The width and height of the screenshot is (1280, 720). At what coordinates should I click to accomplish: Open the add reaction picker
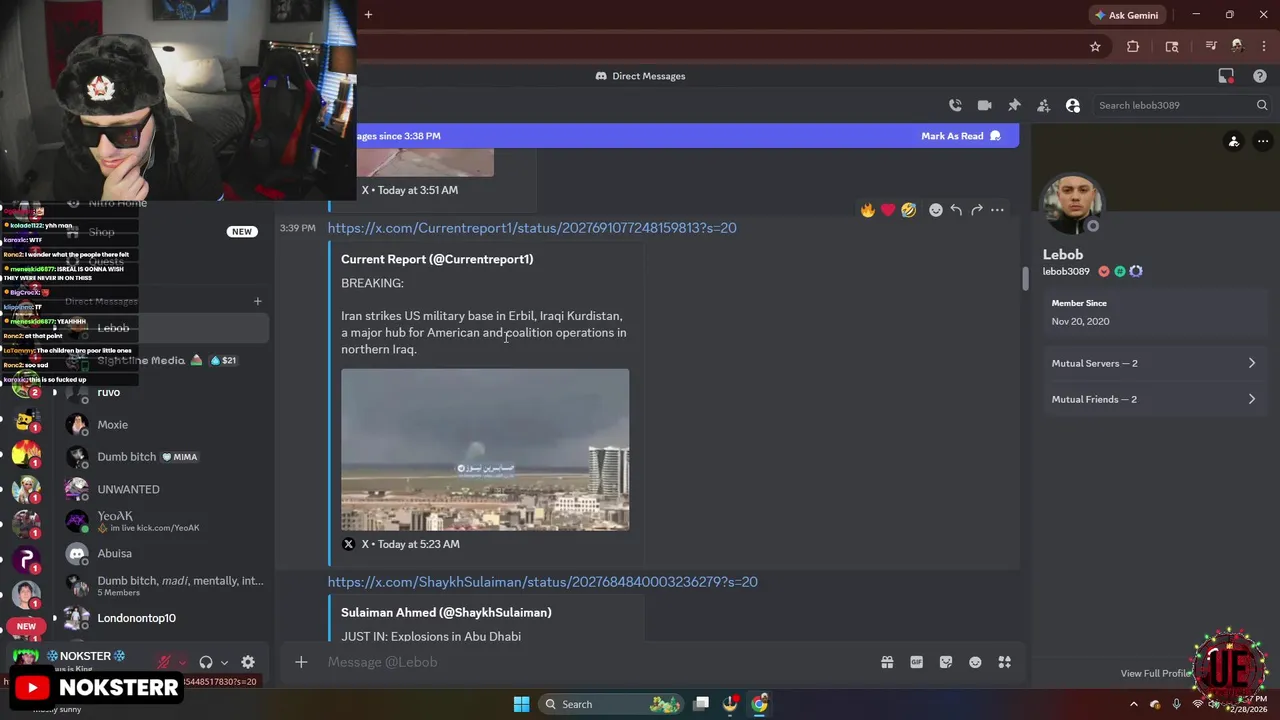[936, 210]
